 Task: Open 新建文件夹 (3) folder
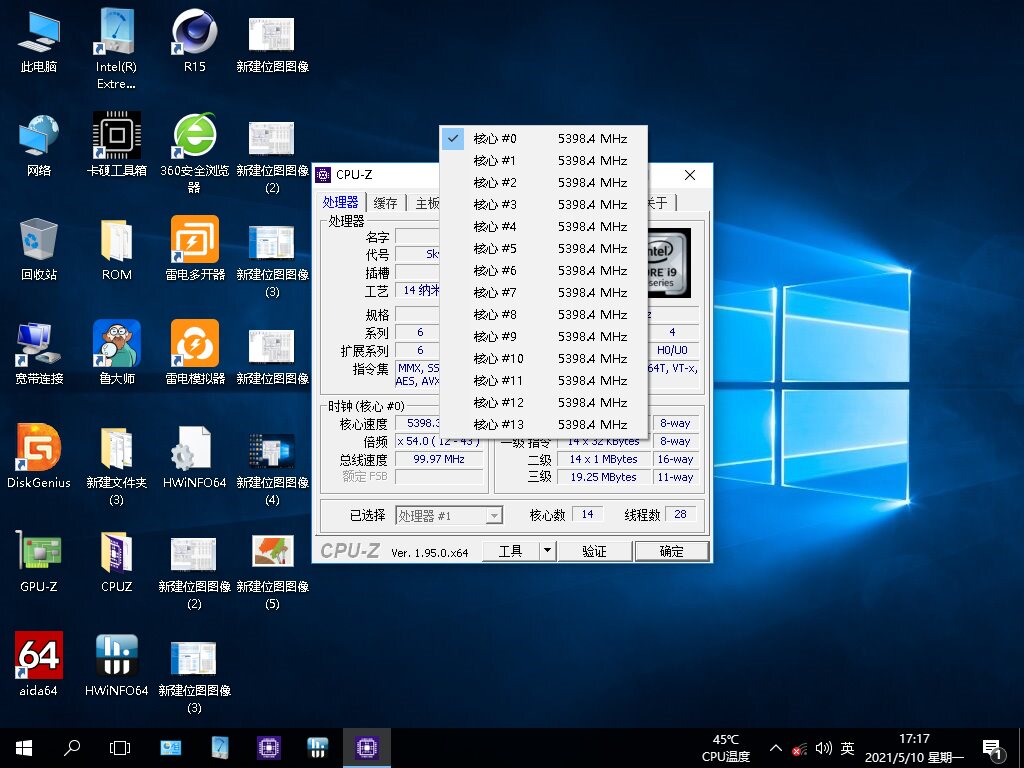coord(116,466)
